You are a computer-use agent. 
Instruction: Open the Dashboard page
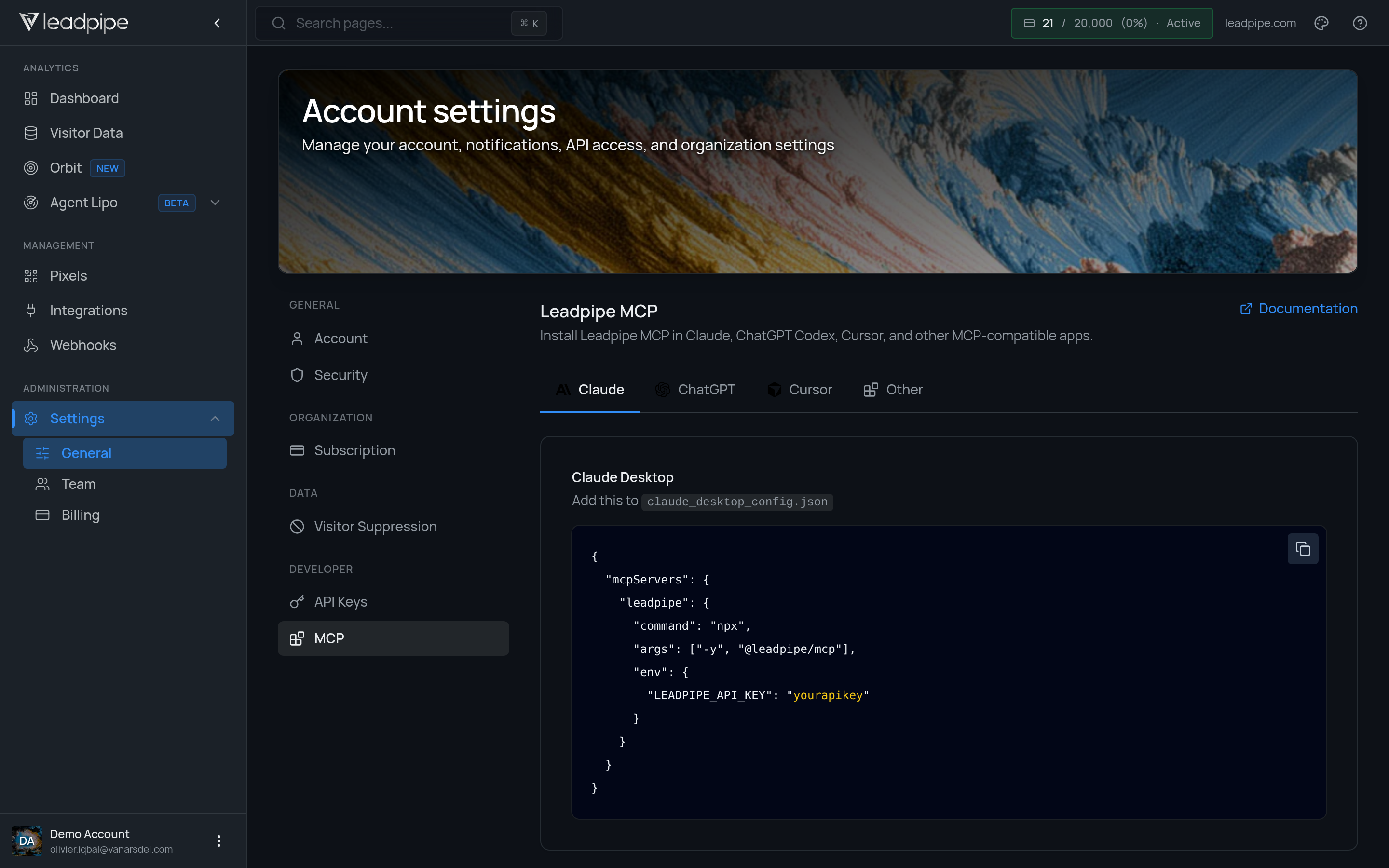(123, 98)
